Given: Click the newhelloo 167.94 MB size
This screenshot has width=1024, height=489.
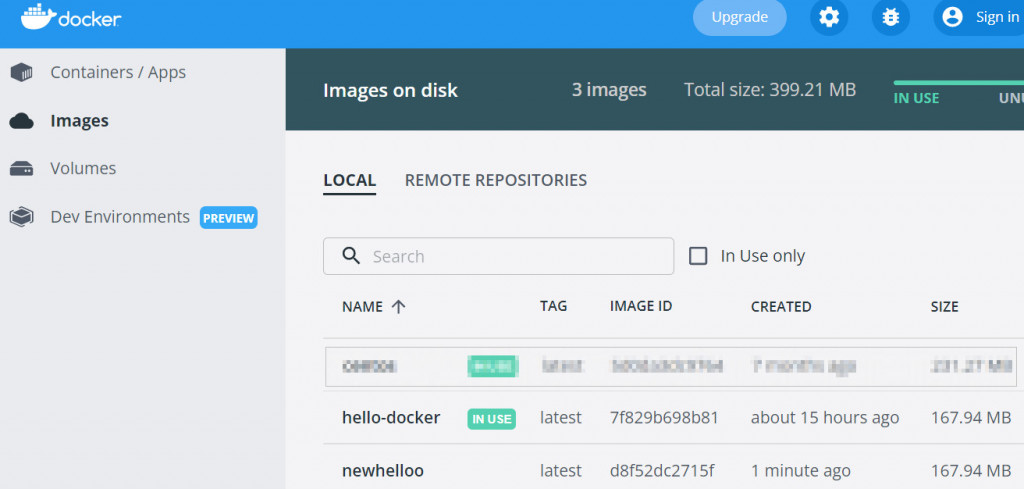Looking at the screenshot, I should [970, 471].
